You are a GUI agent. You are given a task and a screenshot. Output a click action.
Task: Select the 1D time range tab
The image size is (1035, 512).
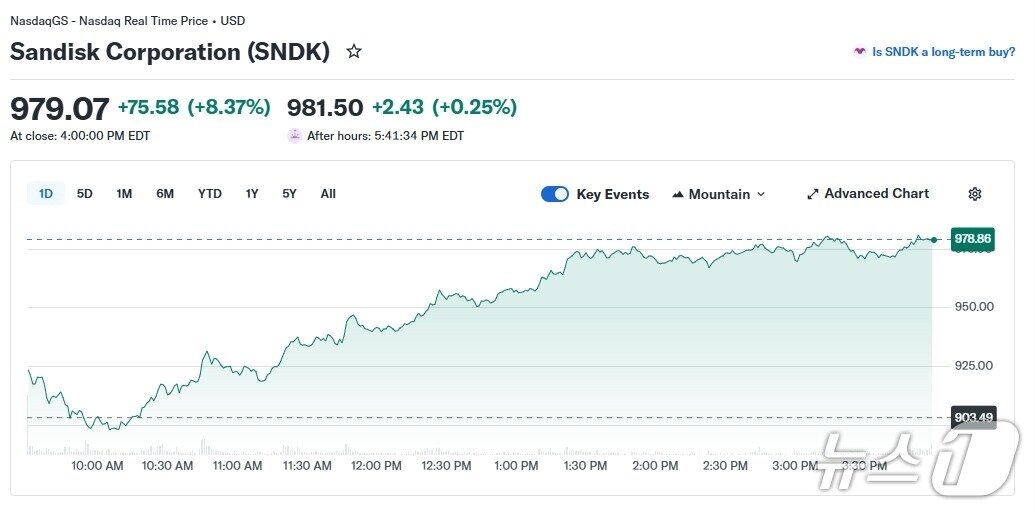coord(46,194)
